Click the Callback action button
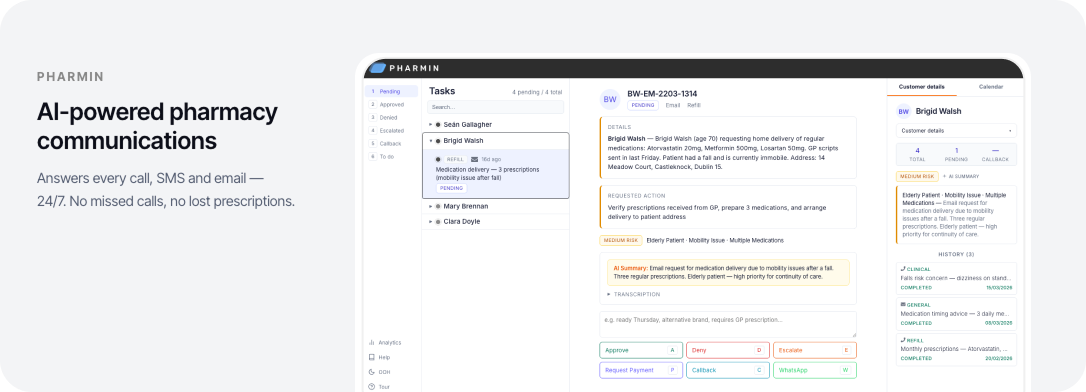Image resolution: width=1086 pixels, height=392 pixels. 728,371
